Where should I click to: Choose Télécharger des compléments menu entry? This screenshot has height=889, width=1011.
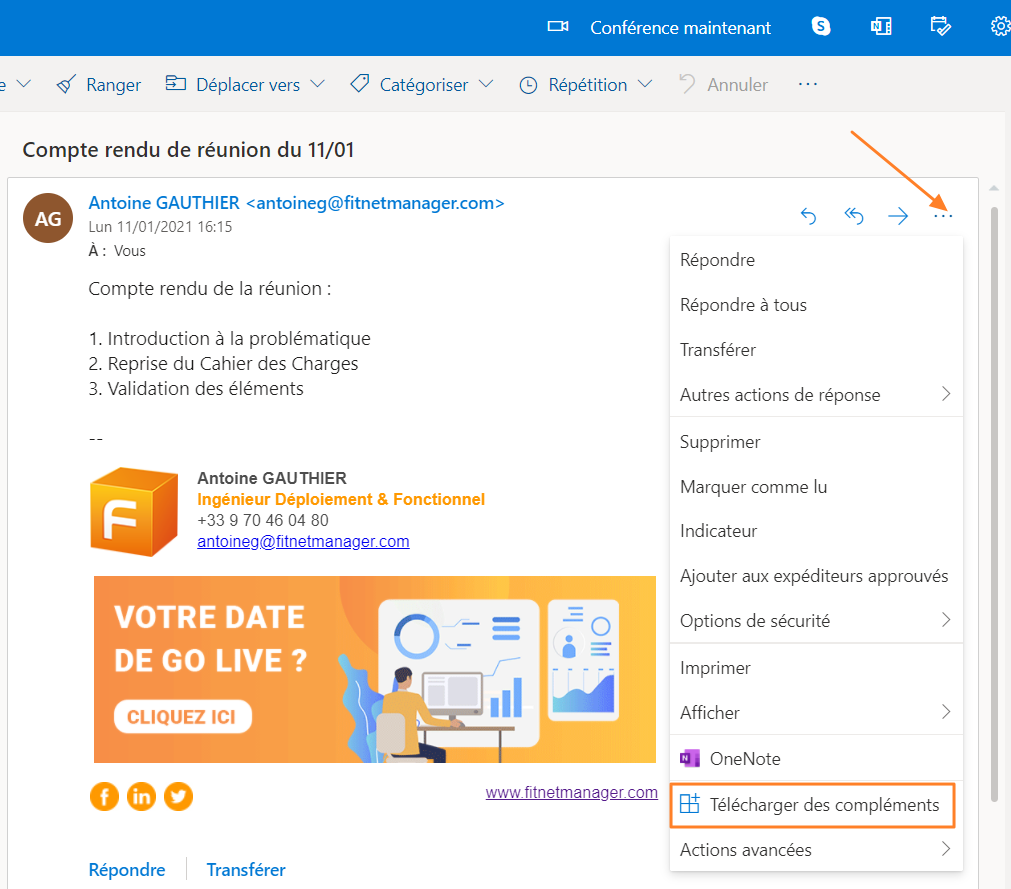point(812,805)
